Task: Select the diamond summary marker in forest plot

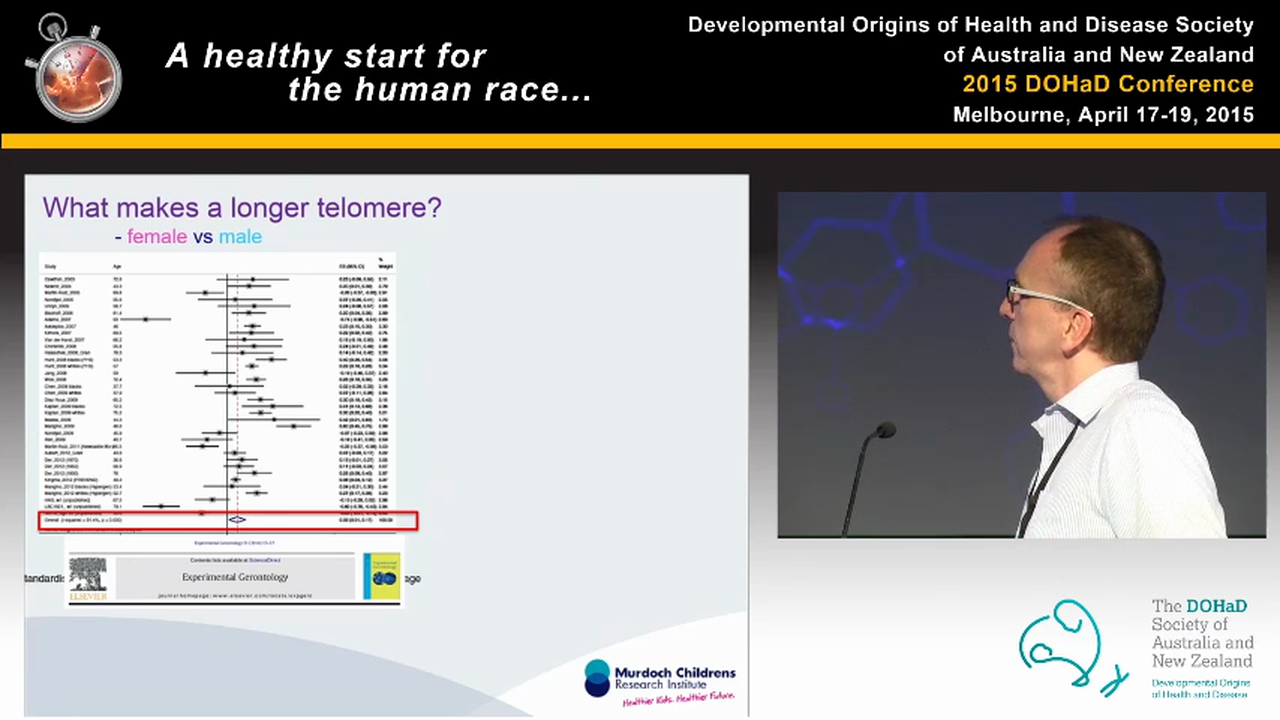Action: click(237, 519)
